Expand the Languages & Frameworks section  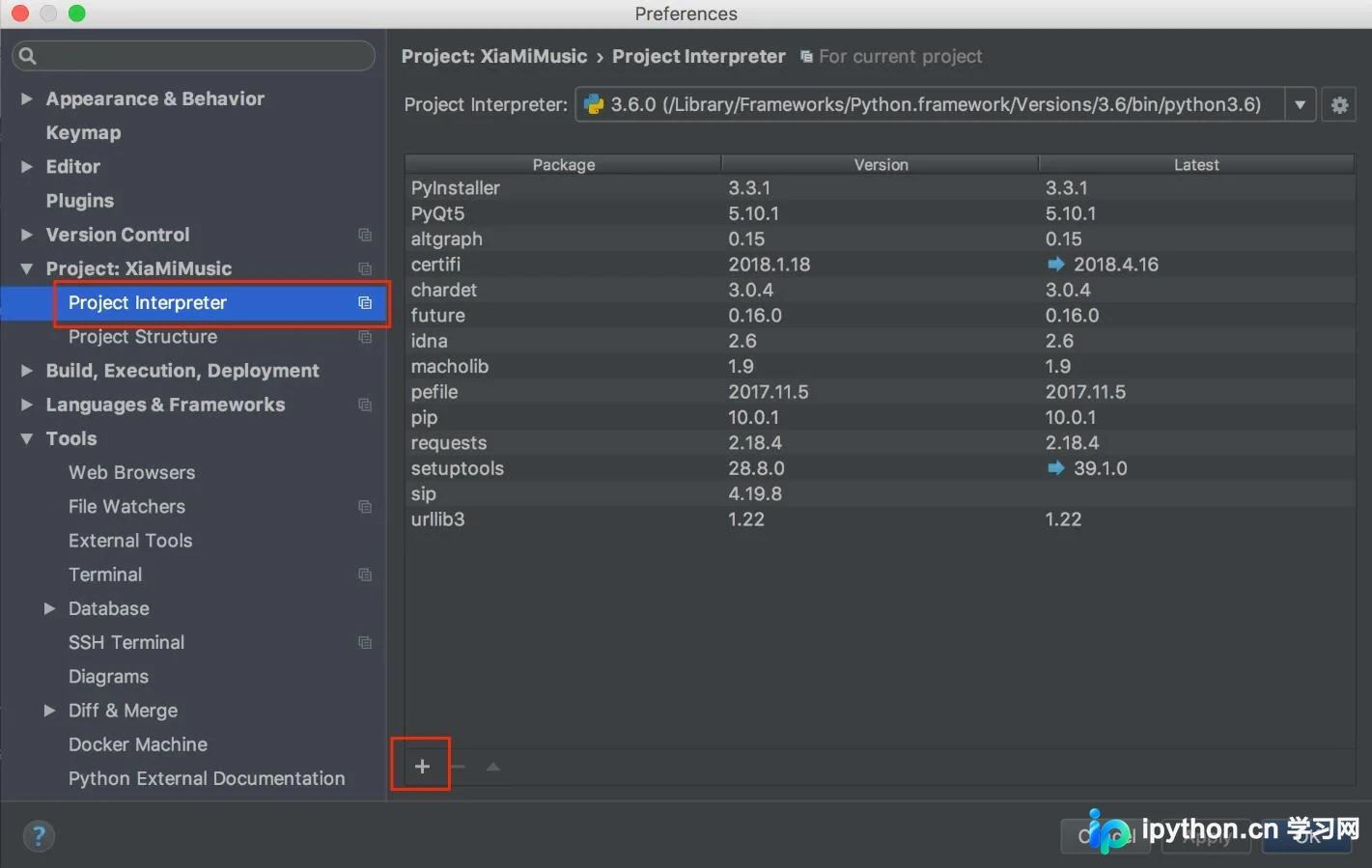[x=27, y=405]
